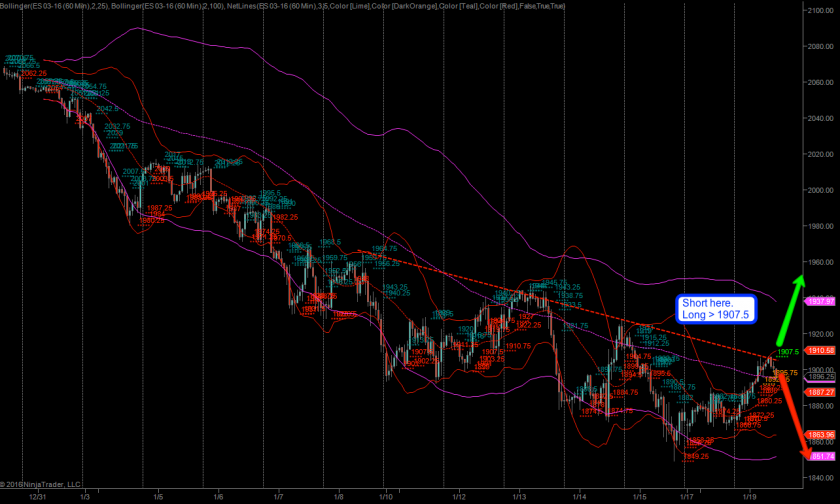Click the 1960.00 price axis label

(x=820, y=262)
